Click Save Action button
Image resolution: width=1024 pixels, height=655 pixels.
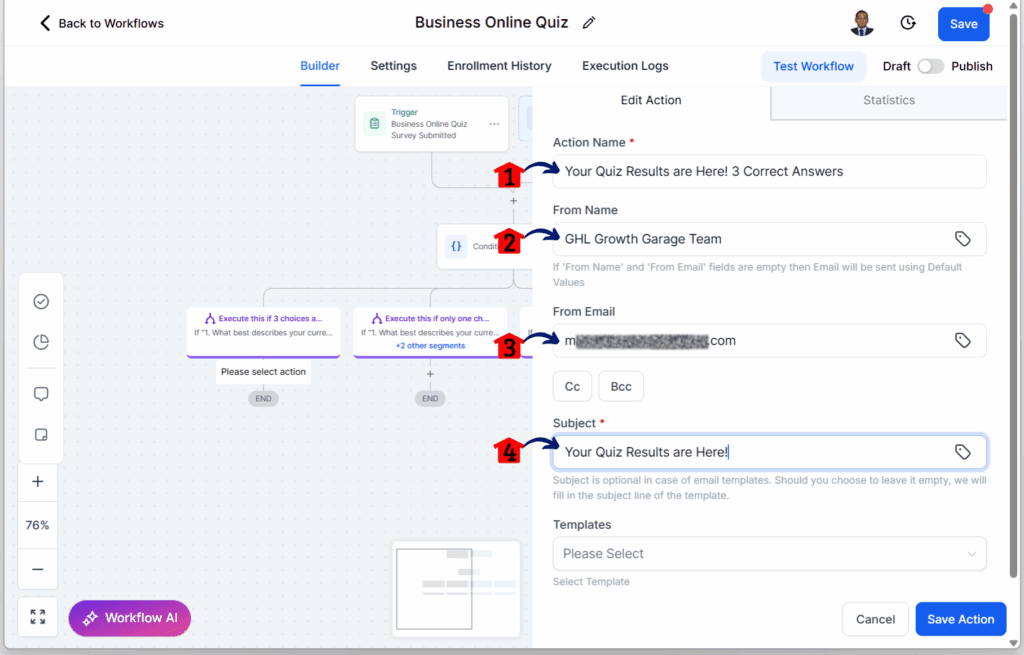(961, 619)
